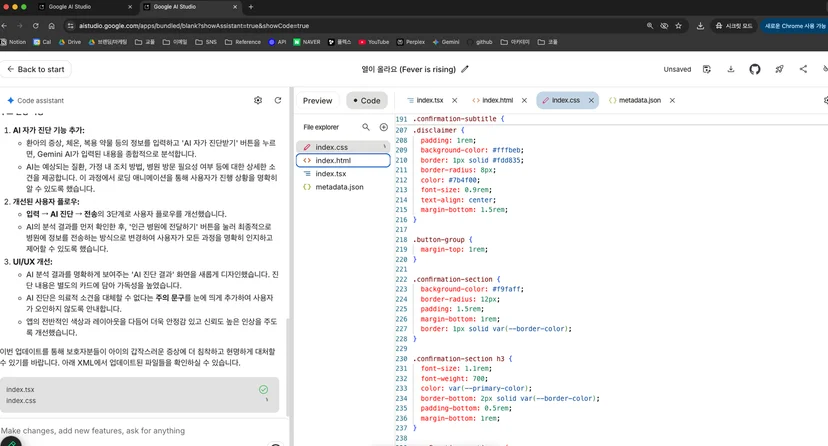This screenshot has height=446, width=828.
Task: Open the Gemini bookmark
Action: [446, 42]
